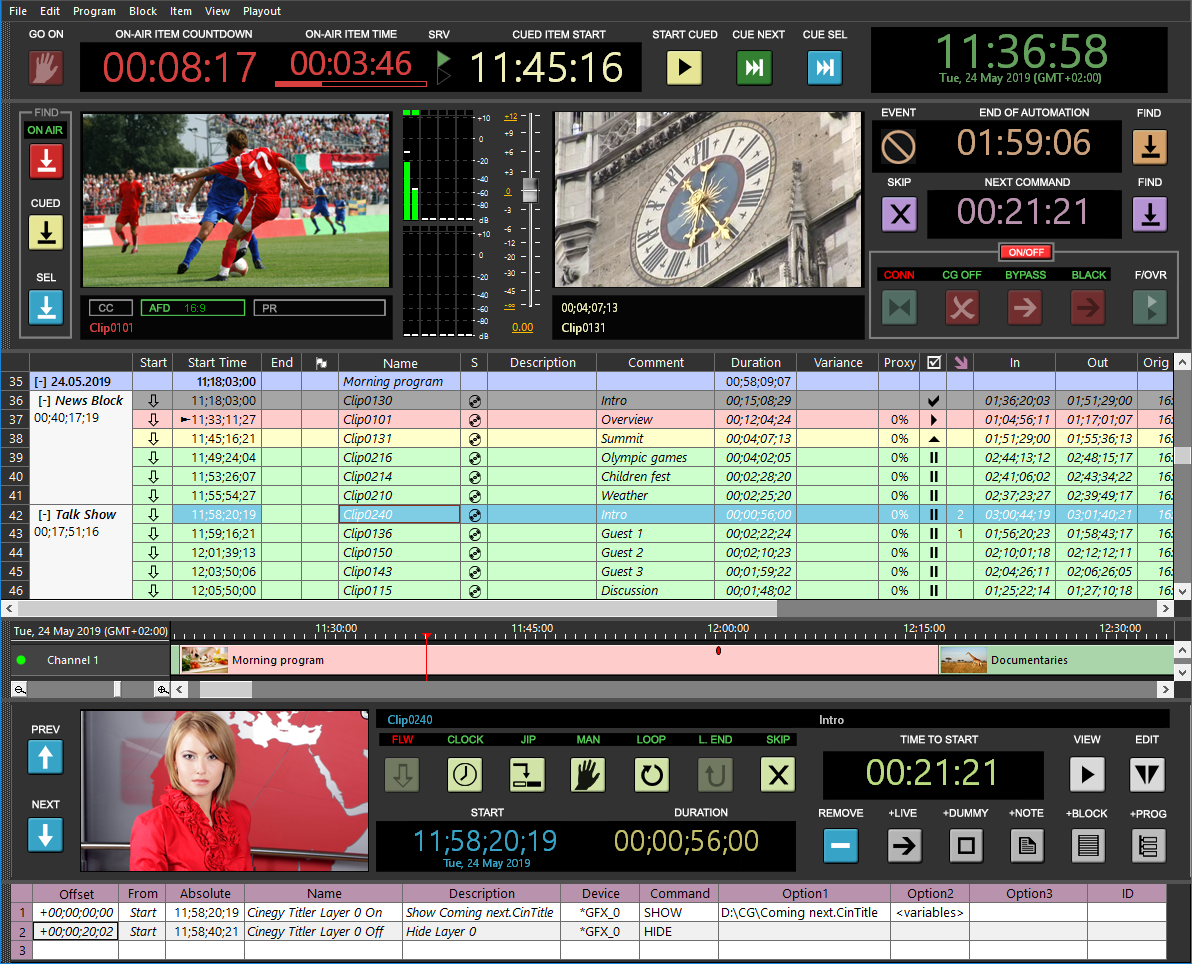Click the F/OVR play button
This screenshot has width=1192, height=964.
click(x=1150, y=308)
